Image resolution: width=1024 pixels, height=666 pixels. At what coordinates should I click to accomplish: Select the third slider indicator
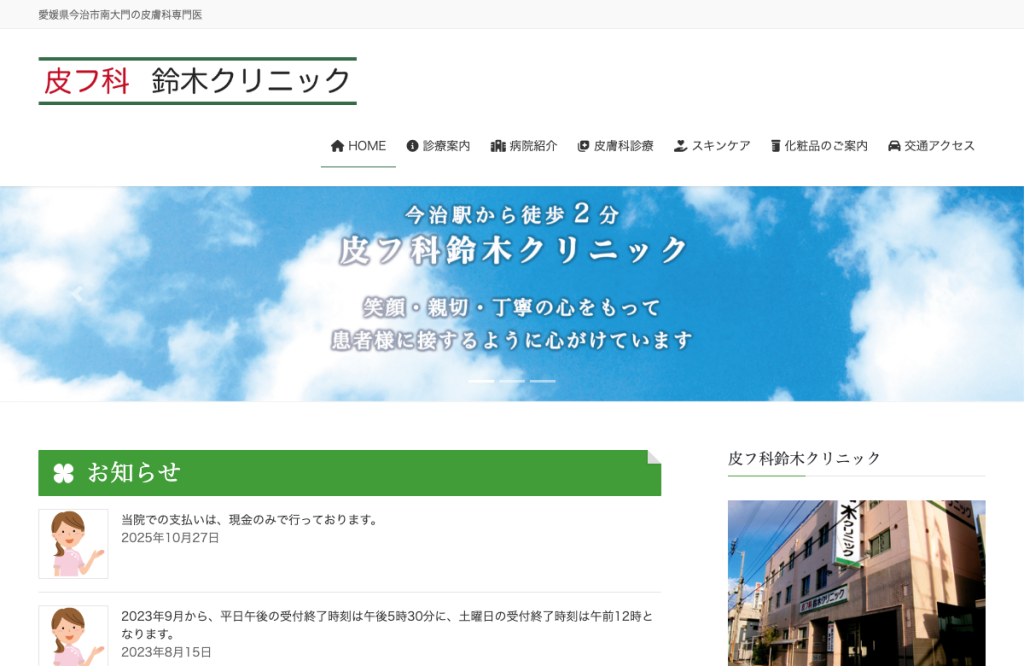pos(543,381)
